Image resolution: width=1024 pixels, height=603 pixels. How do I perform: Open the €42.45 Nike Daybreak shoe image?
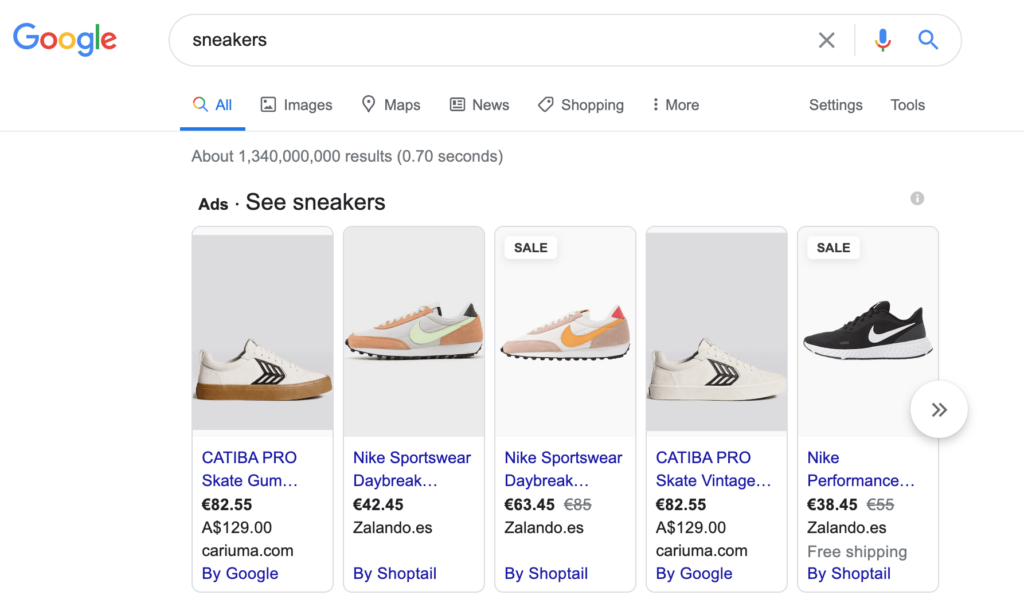pyautogui.click(x=414, y=332)
